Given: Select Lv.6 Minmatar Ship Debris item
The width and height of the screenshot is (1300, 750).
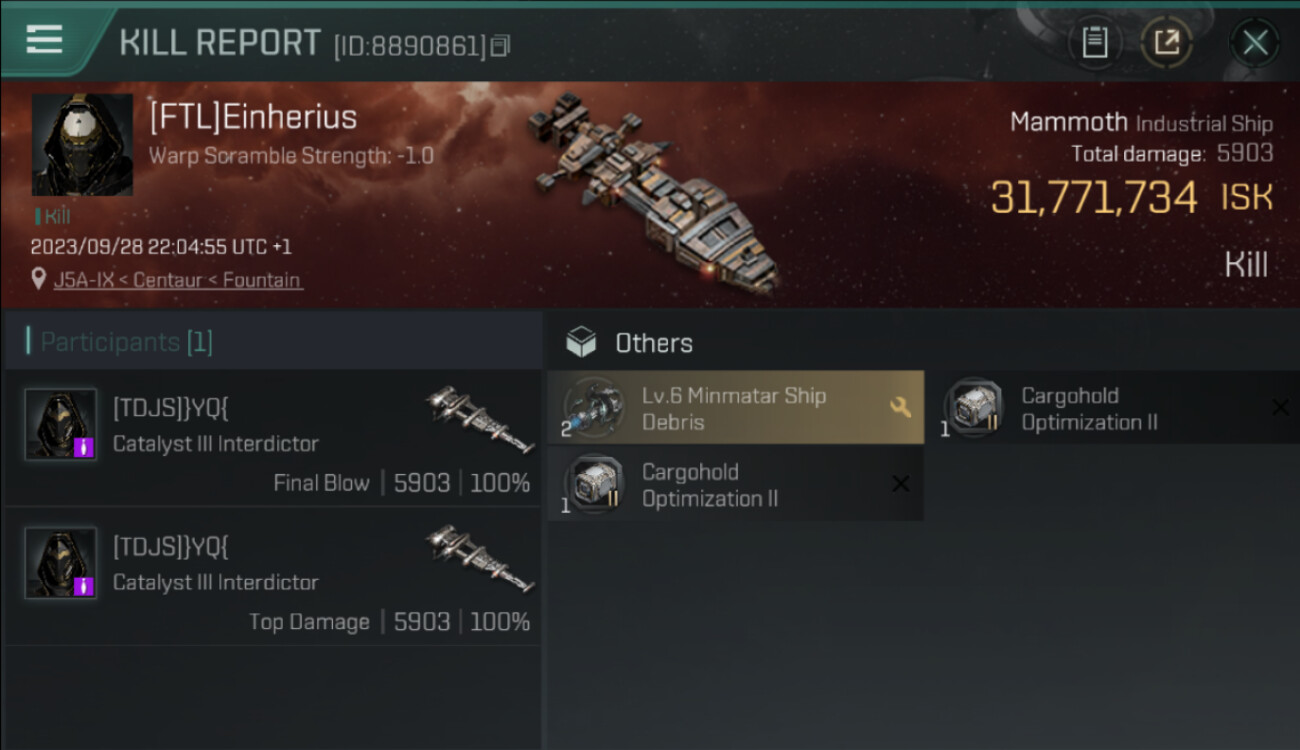Looking at the screenshot, I should click(x=736, y=408).
